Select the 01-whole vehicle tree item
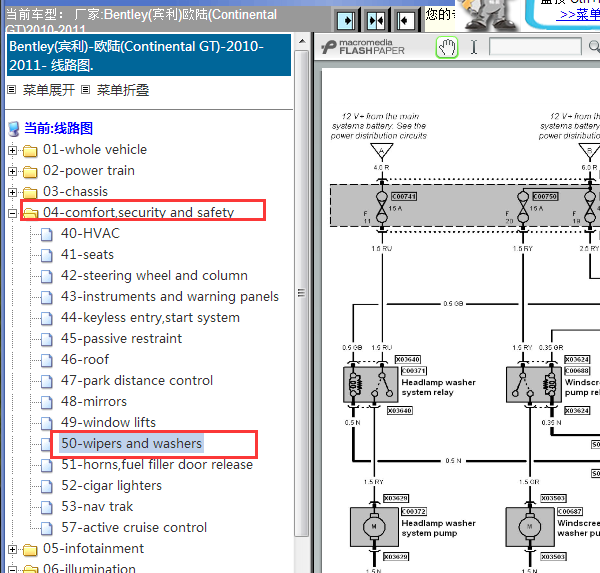The width and height of the screenshot is (600, 573). pyautogui.click(x=95, y=149)
